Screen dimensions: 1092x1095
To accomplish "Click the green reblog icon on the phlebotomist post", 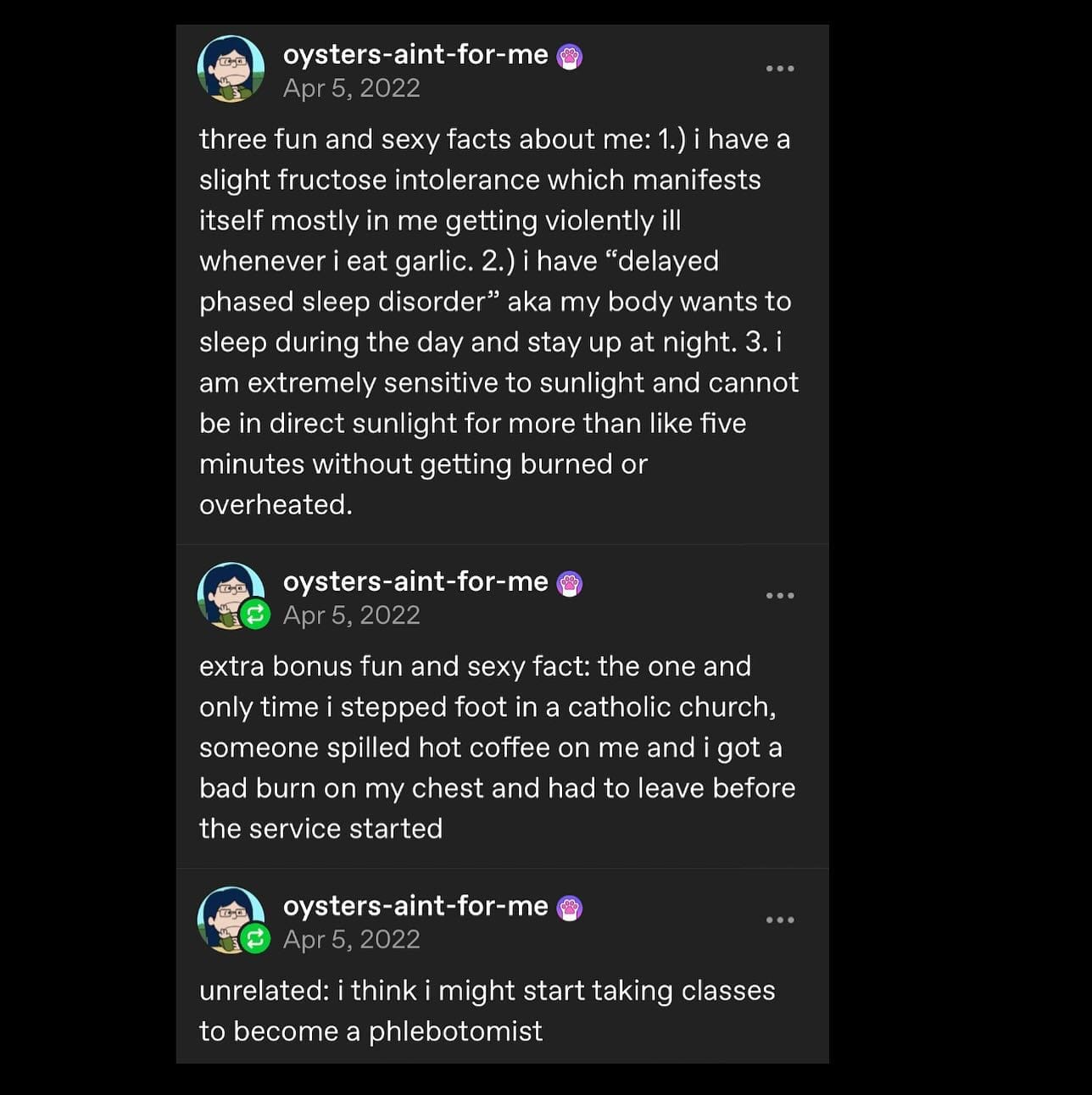I will coord(254,937).
